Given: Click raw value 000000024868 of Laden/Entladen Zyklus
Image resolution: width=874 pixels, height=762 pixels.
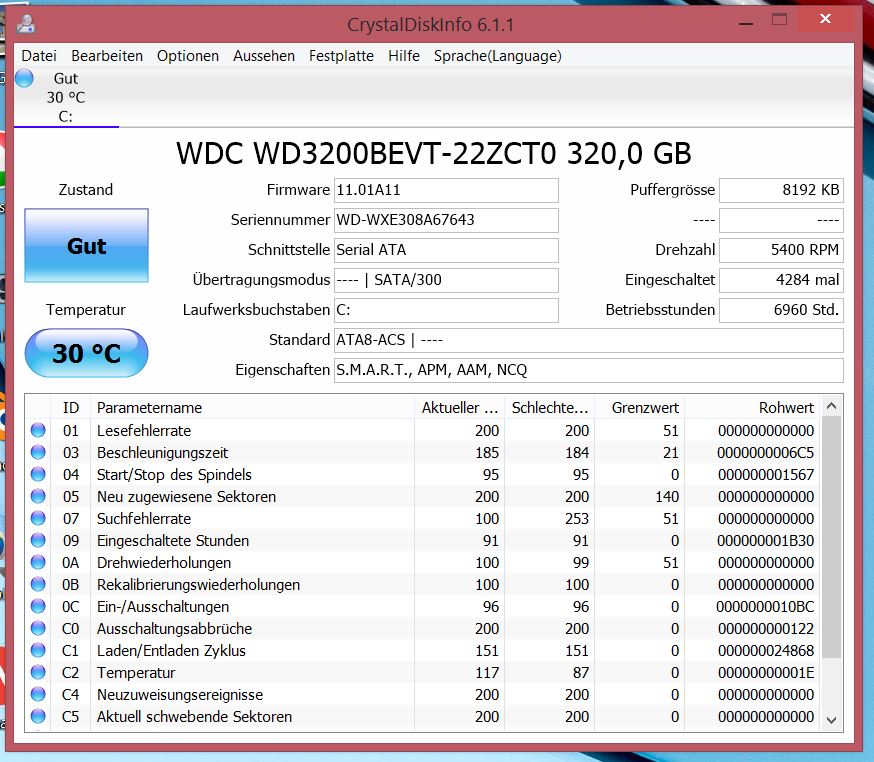Looking at the screenshot, I should pyautogui.click(x=765, y=651).
